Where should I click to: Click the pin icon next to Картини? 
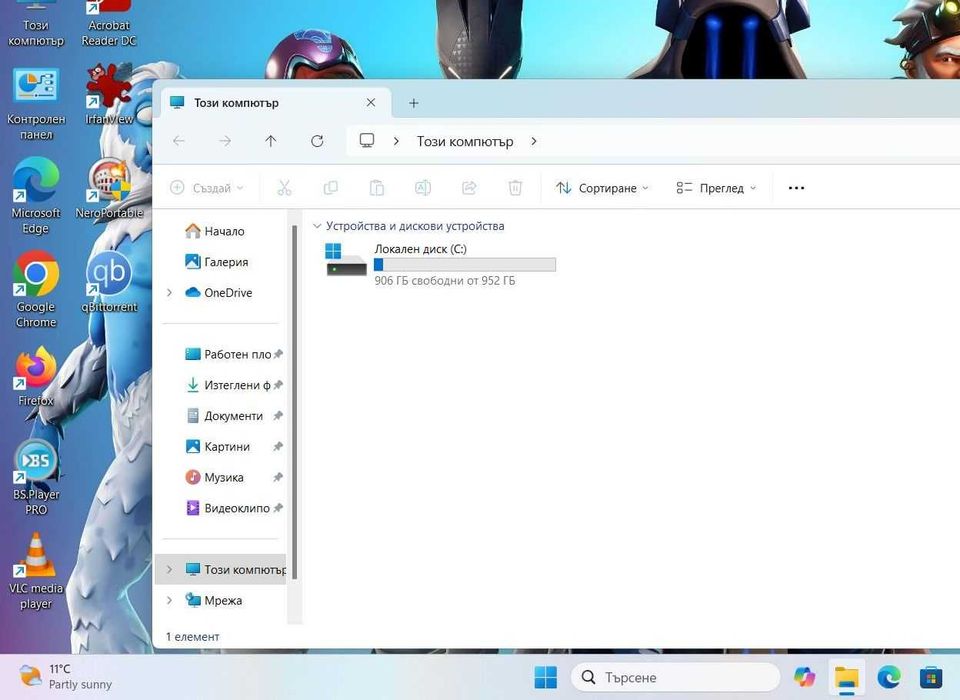(278, 446)
